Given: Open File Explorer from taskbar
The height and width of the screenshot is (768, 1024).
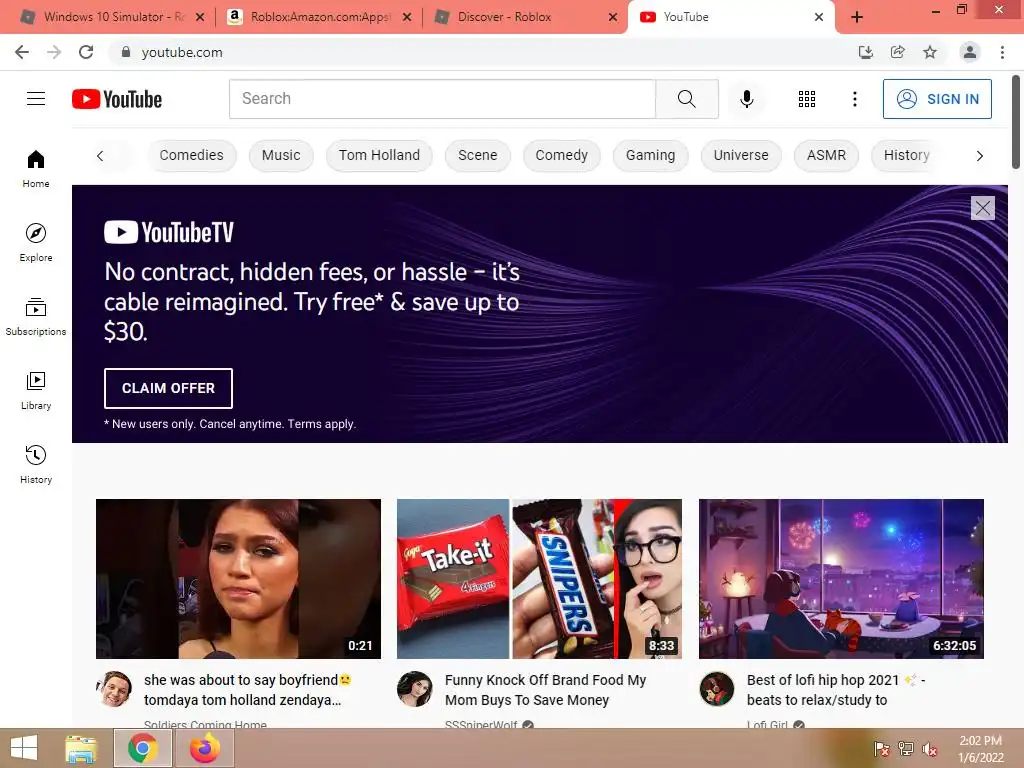Looking at the screenshot, I should (81, 748).
